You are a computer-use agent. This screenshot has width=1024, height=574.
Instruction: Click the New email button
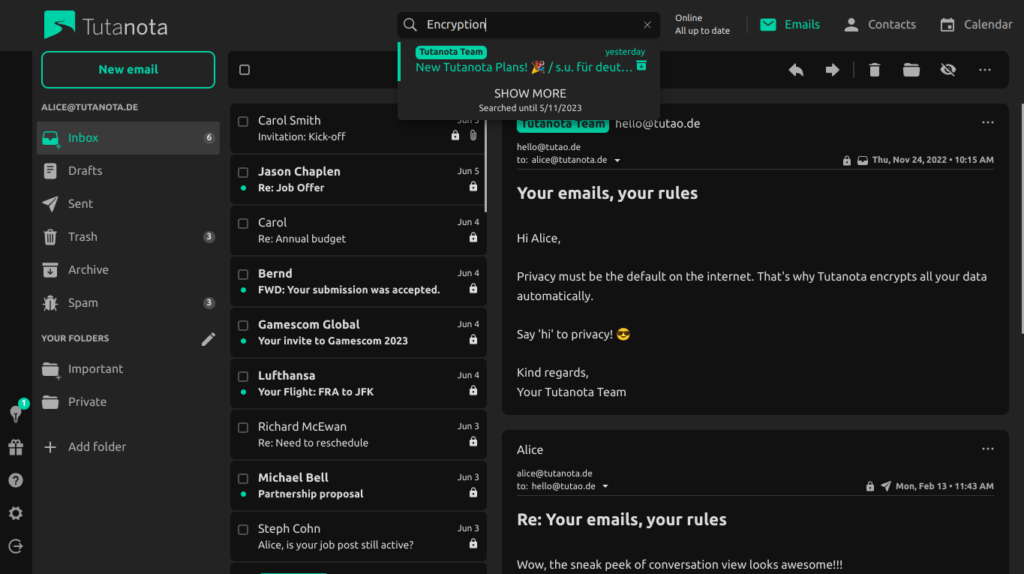tap(128, 70)
